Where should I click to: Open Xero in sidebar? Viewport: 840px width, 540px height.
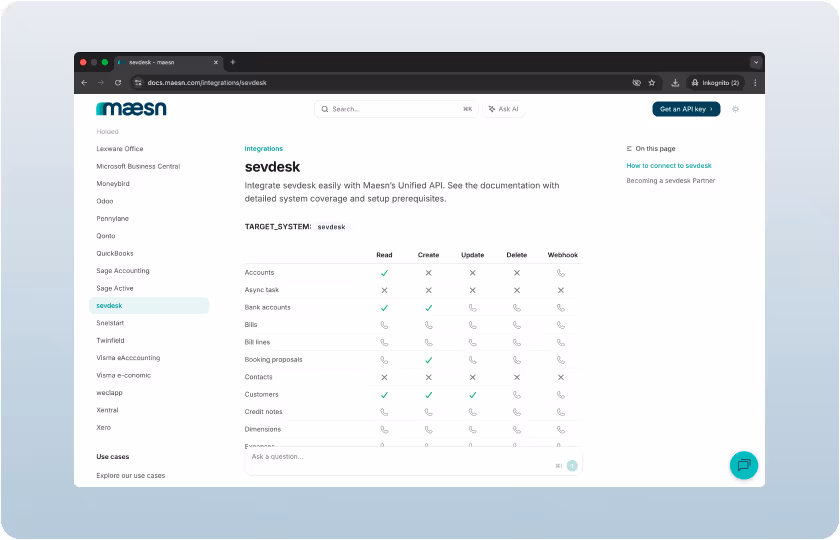click(x=103, y=427)
